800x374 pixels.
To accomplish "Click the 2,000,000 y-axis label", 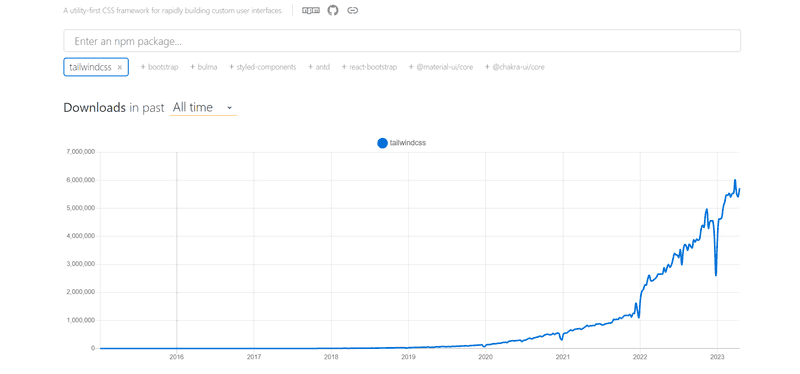I will [80, 292].
